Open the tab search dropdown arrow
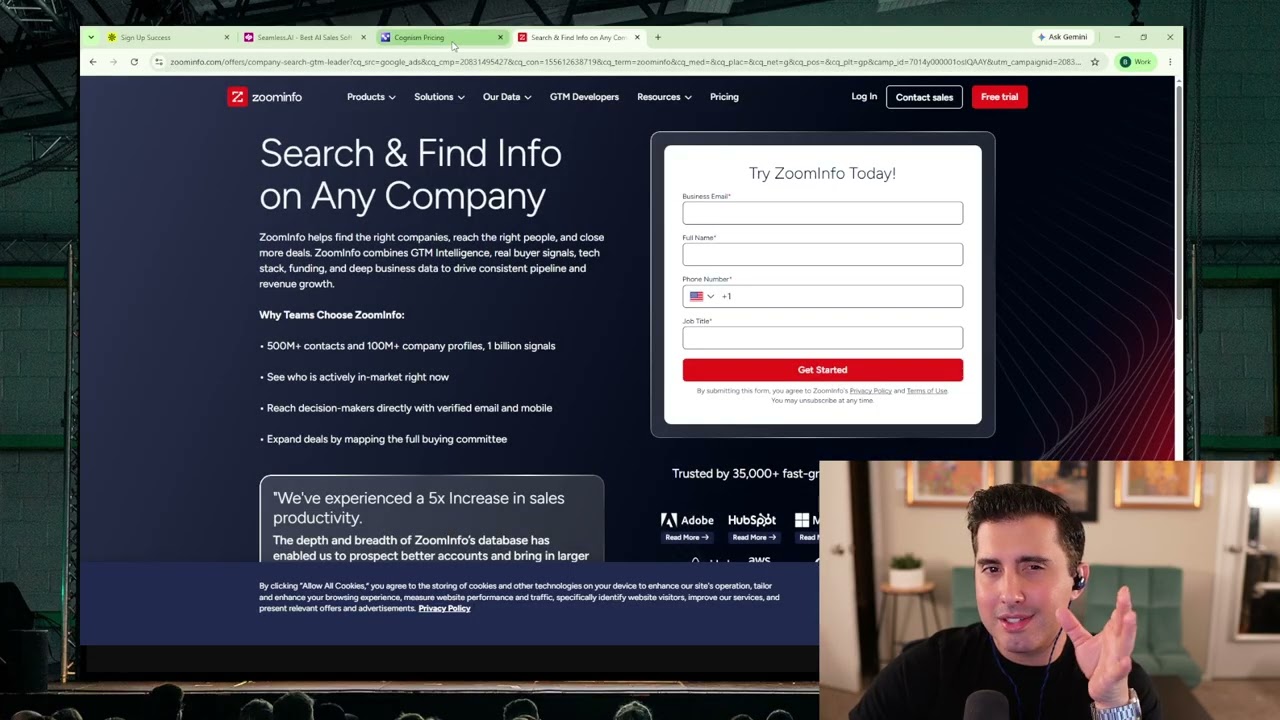The image size is (1280, 720). tap(91, 37)
